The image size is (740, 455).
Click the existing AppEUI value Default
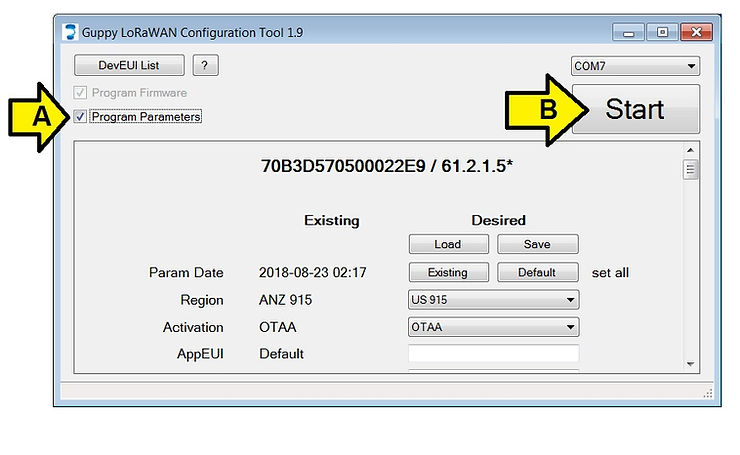pyautogui.click(x=281, y=354)
